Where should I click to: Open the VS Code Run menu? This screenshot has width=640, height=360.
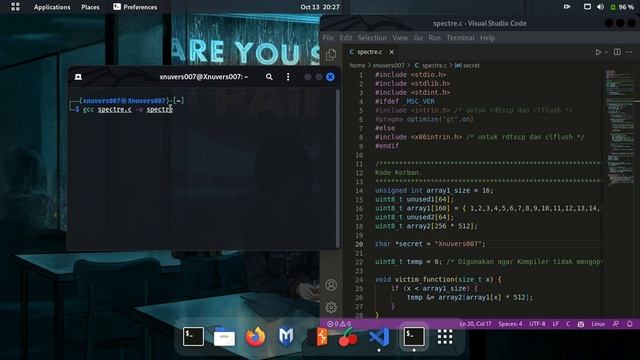coord(434,38)
